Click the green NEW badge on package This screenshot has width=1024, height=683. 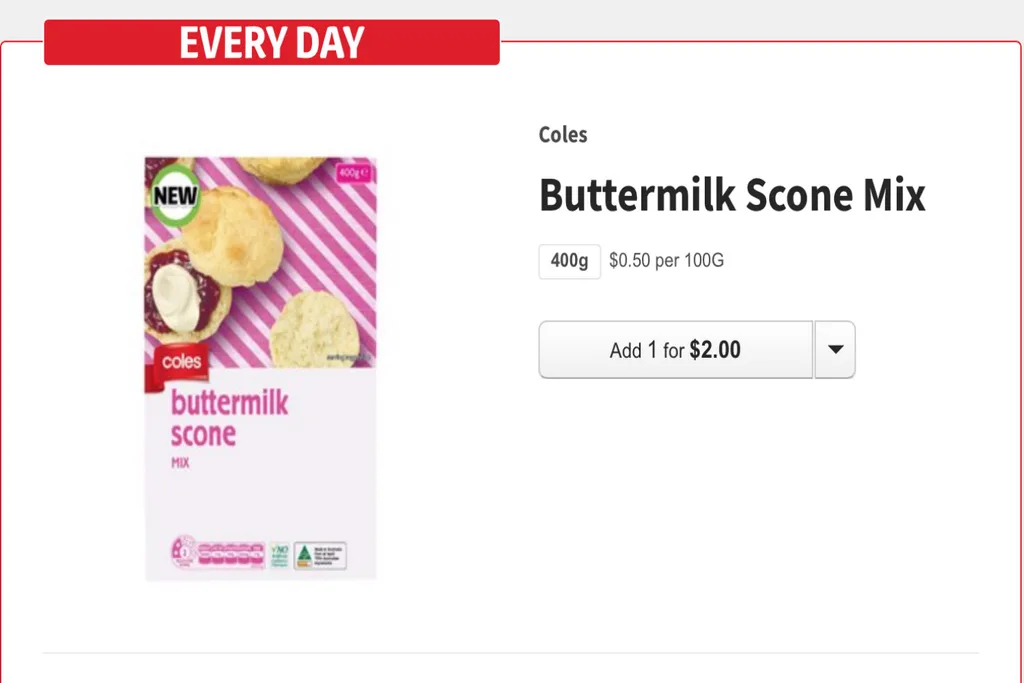(x=175, y=195)
